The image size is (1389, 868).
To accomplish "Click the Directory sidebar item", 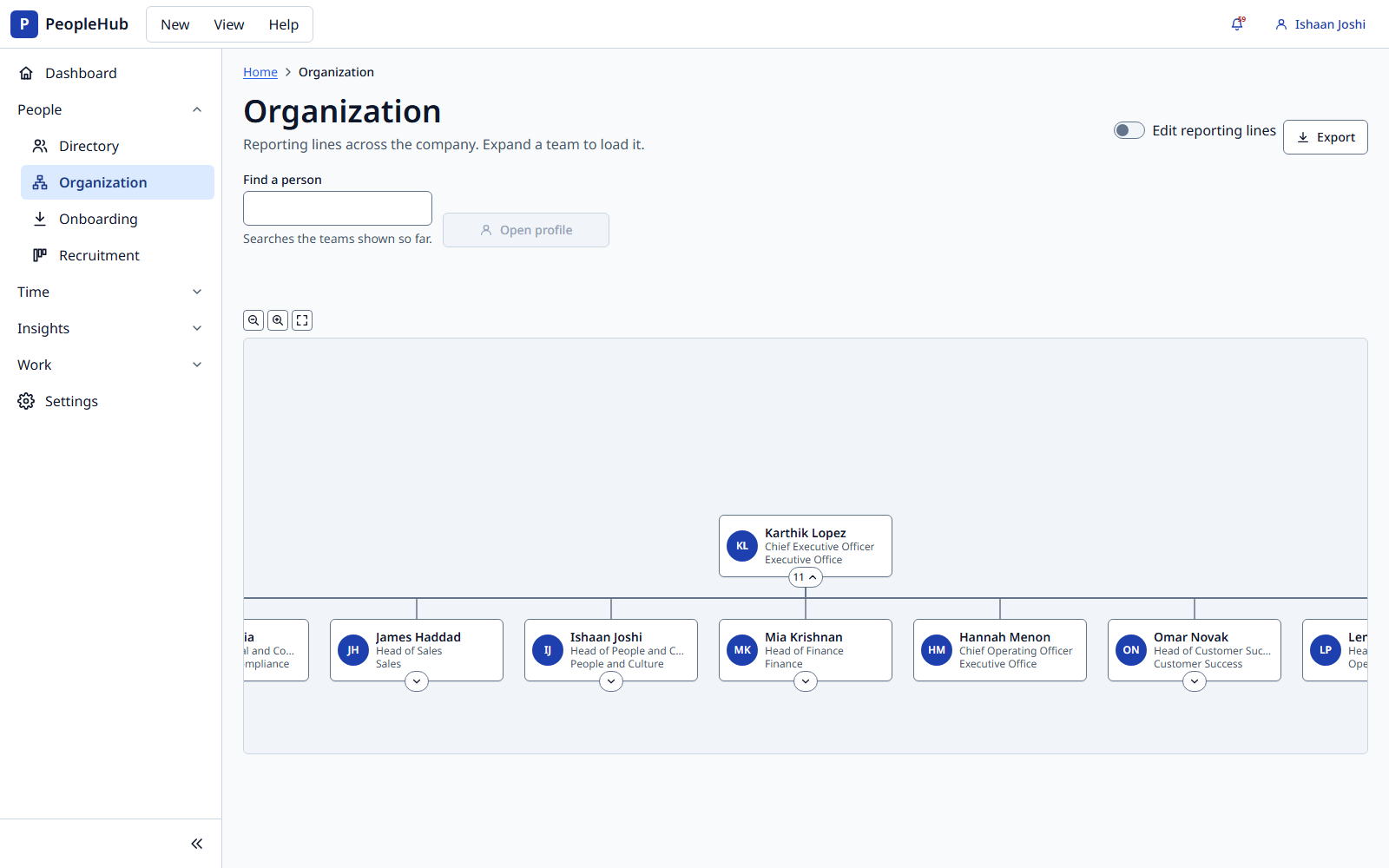I will point(117,146).
